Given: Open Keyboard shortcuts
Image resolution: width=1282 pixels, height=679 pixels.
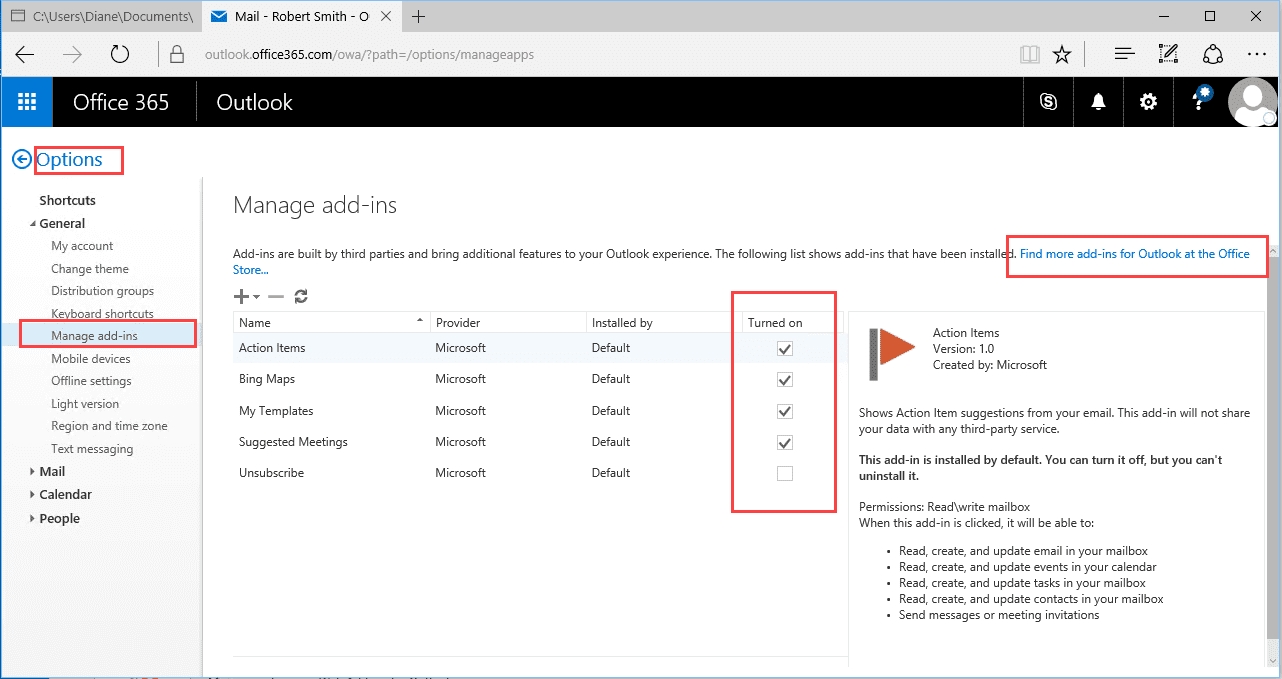Looking at the screenshot, I should [x=103, y=314].
